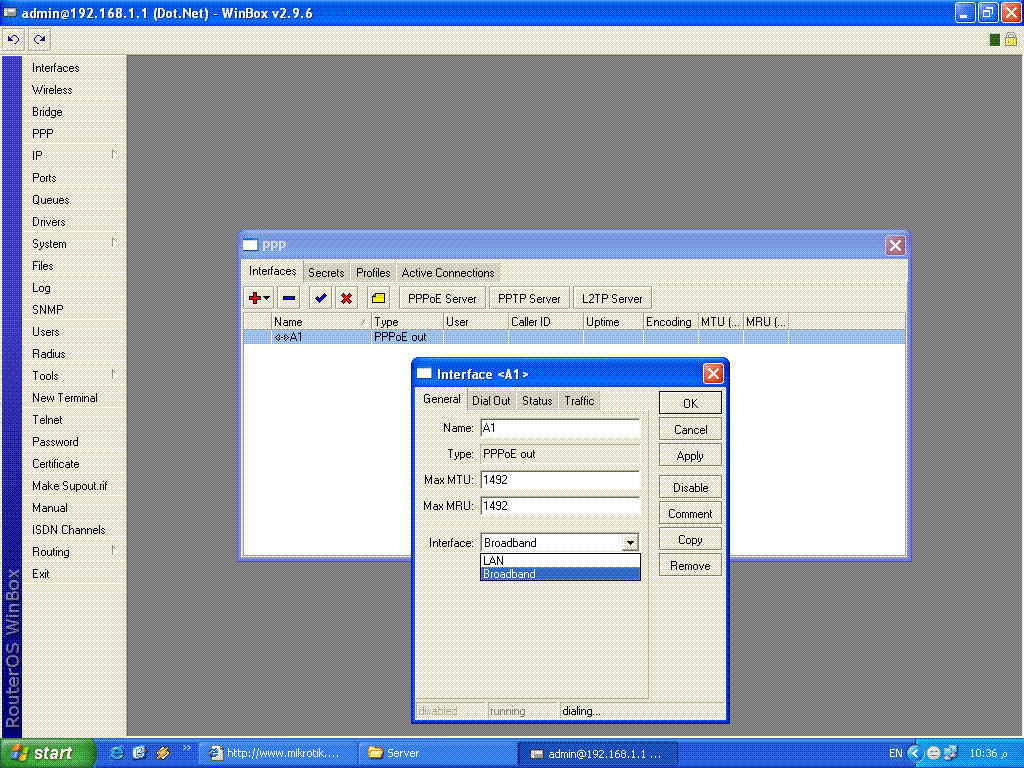Click the Undo icon in WinBox toolbar

pyautogui.click(x=14, y=40)
